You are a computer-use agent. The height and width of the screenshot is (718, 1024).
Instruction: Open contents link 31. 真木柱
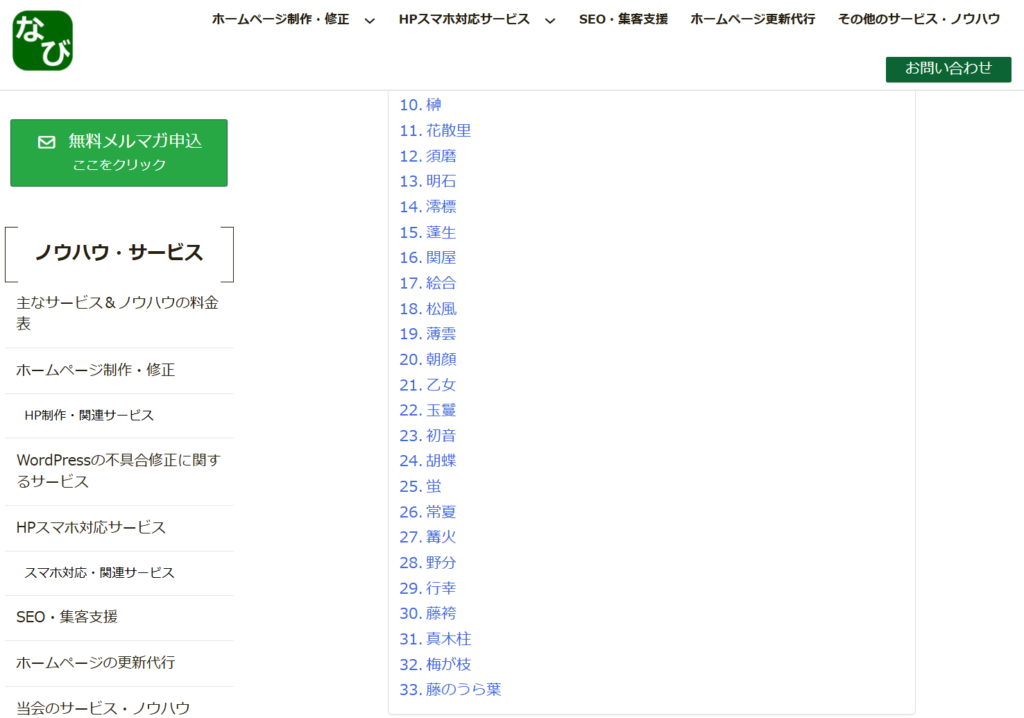click(x=435, y=639)
